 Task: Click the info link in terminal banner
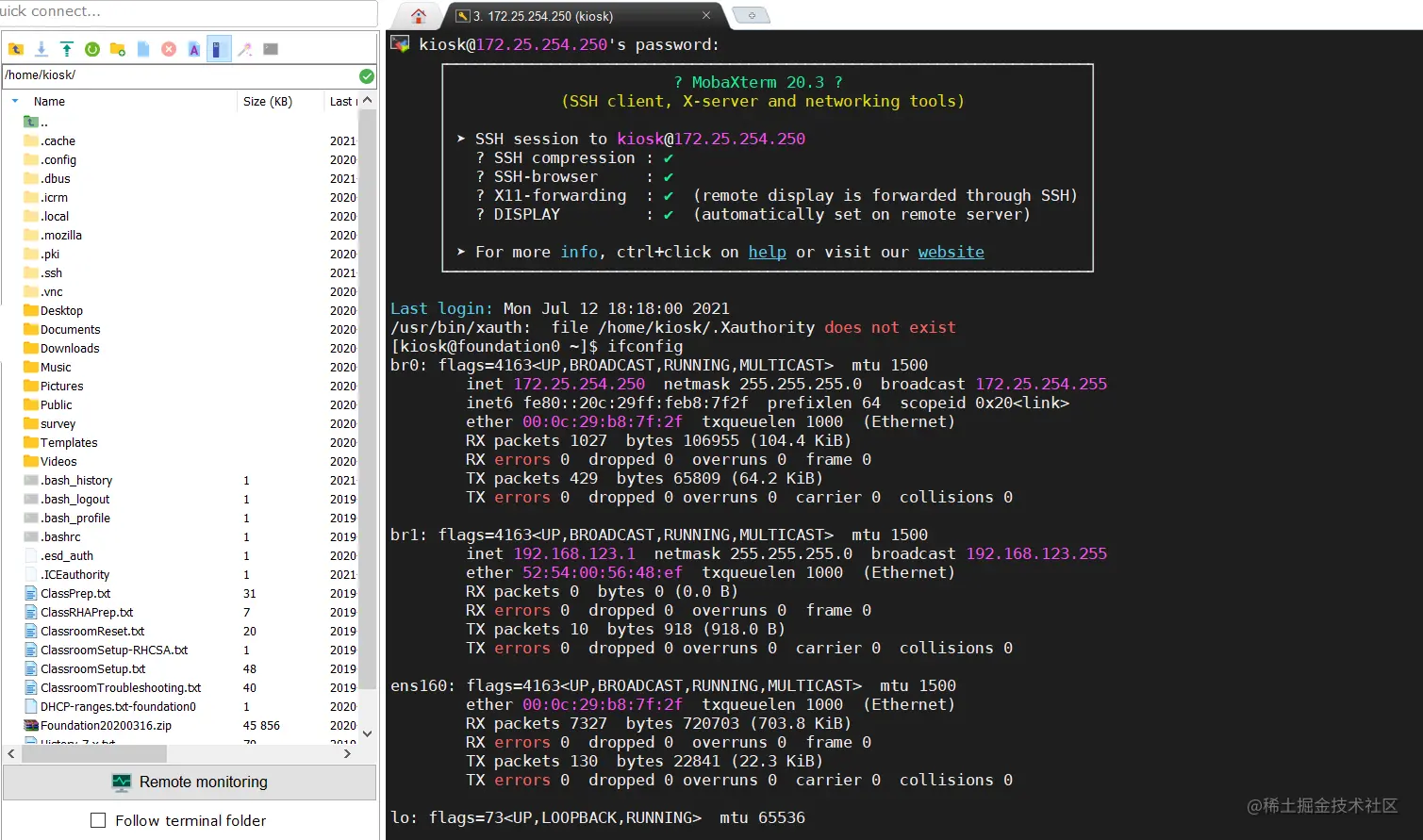point(579,252)
